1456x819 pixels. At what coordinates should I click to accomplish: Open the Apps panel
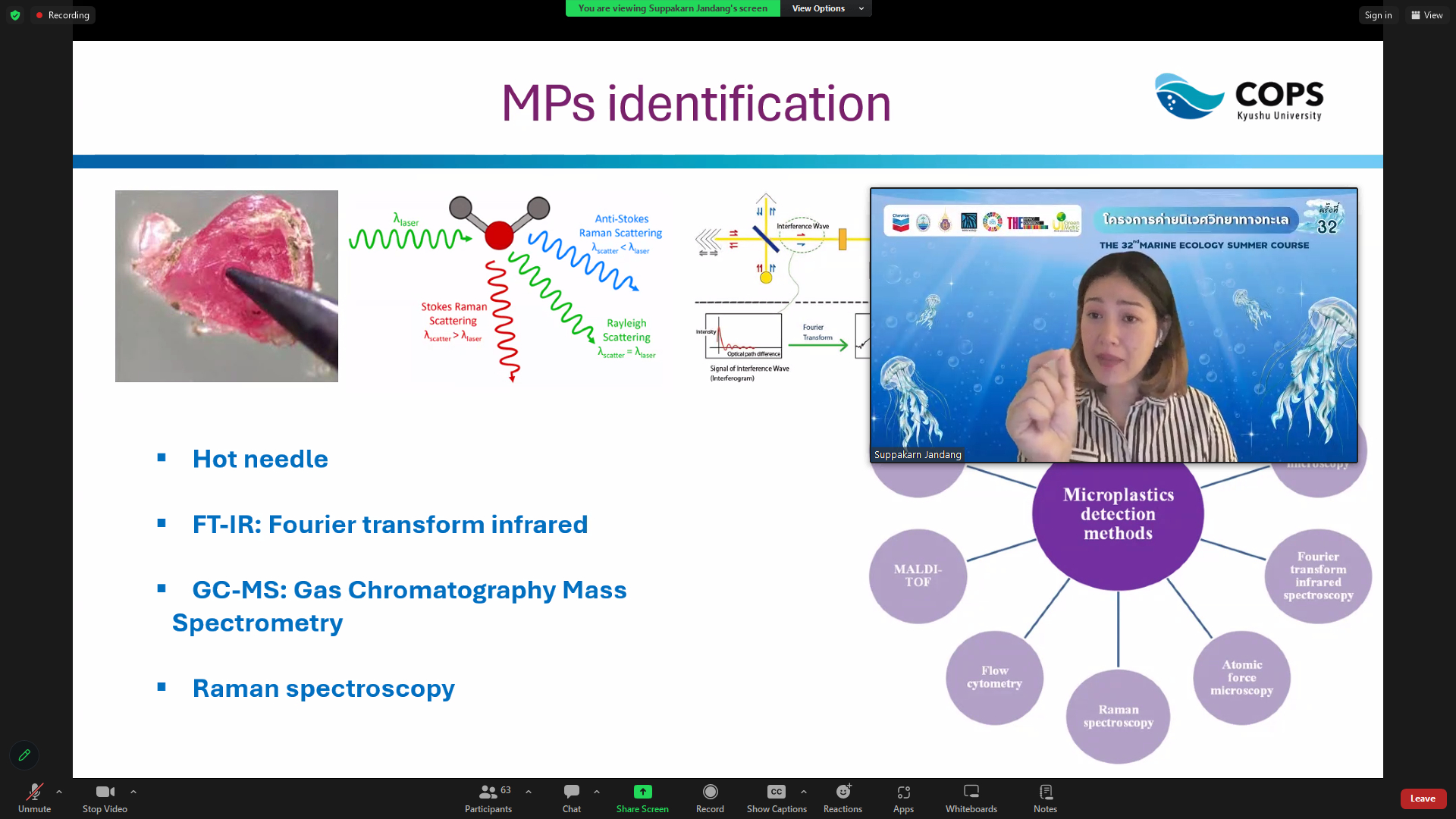point(903,798)
